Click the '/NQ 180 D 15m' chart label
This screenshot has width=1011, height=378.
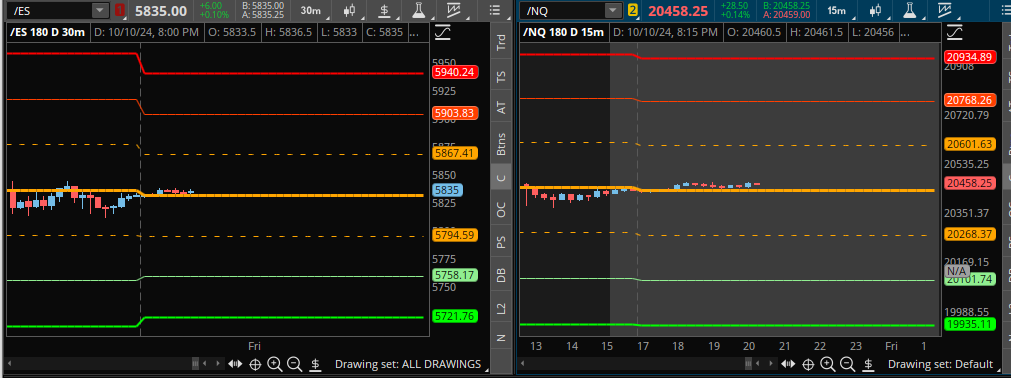pyautogui.click(x=562, y=32)
